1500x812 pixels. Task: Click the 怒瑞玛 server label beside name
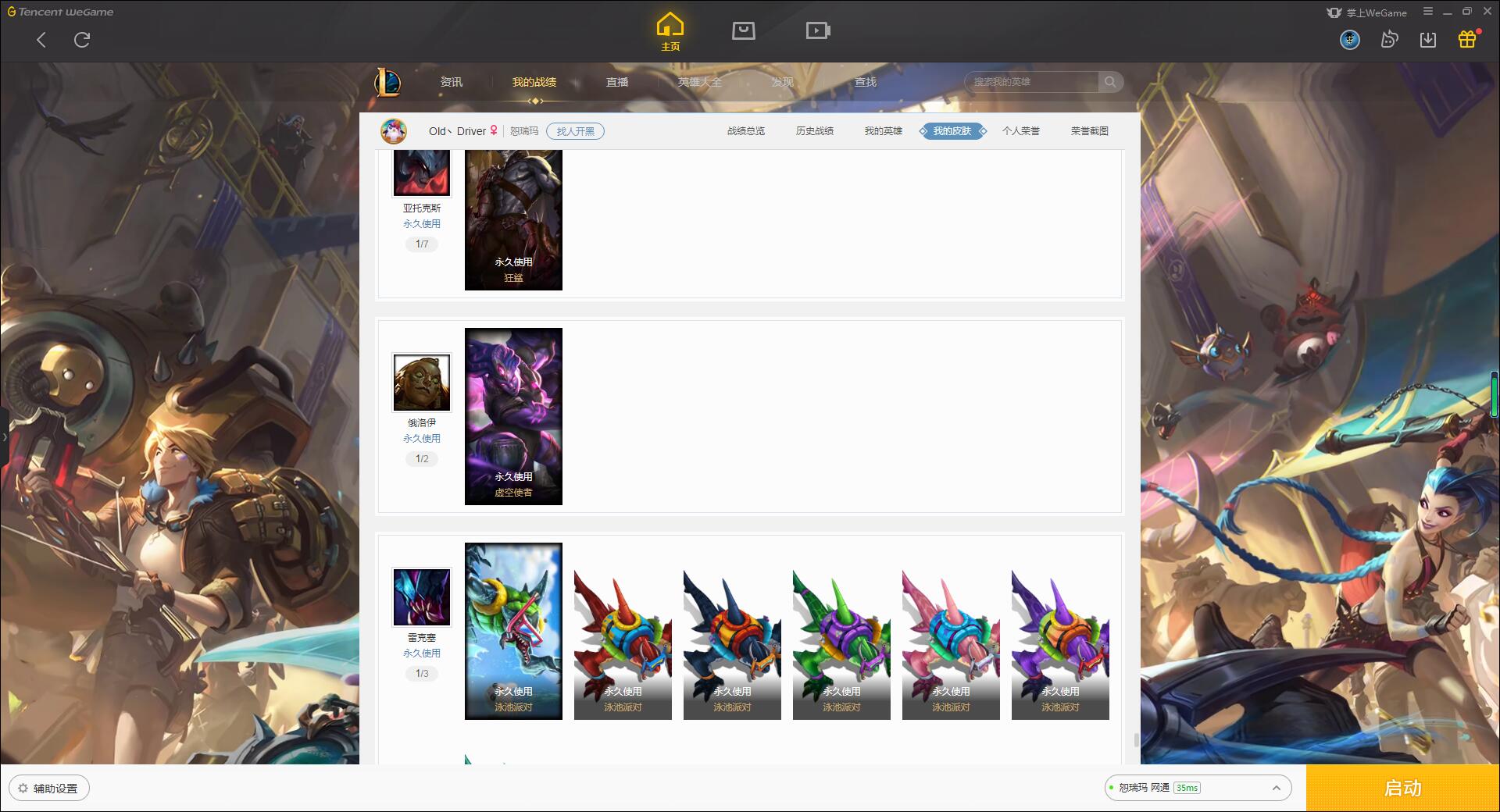(524, 131)
